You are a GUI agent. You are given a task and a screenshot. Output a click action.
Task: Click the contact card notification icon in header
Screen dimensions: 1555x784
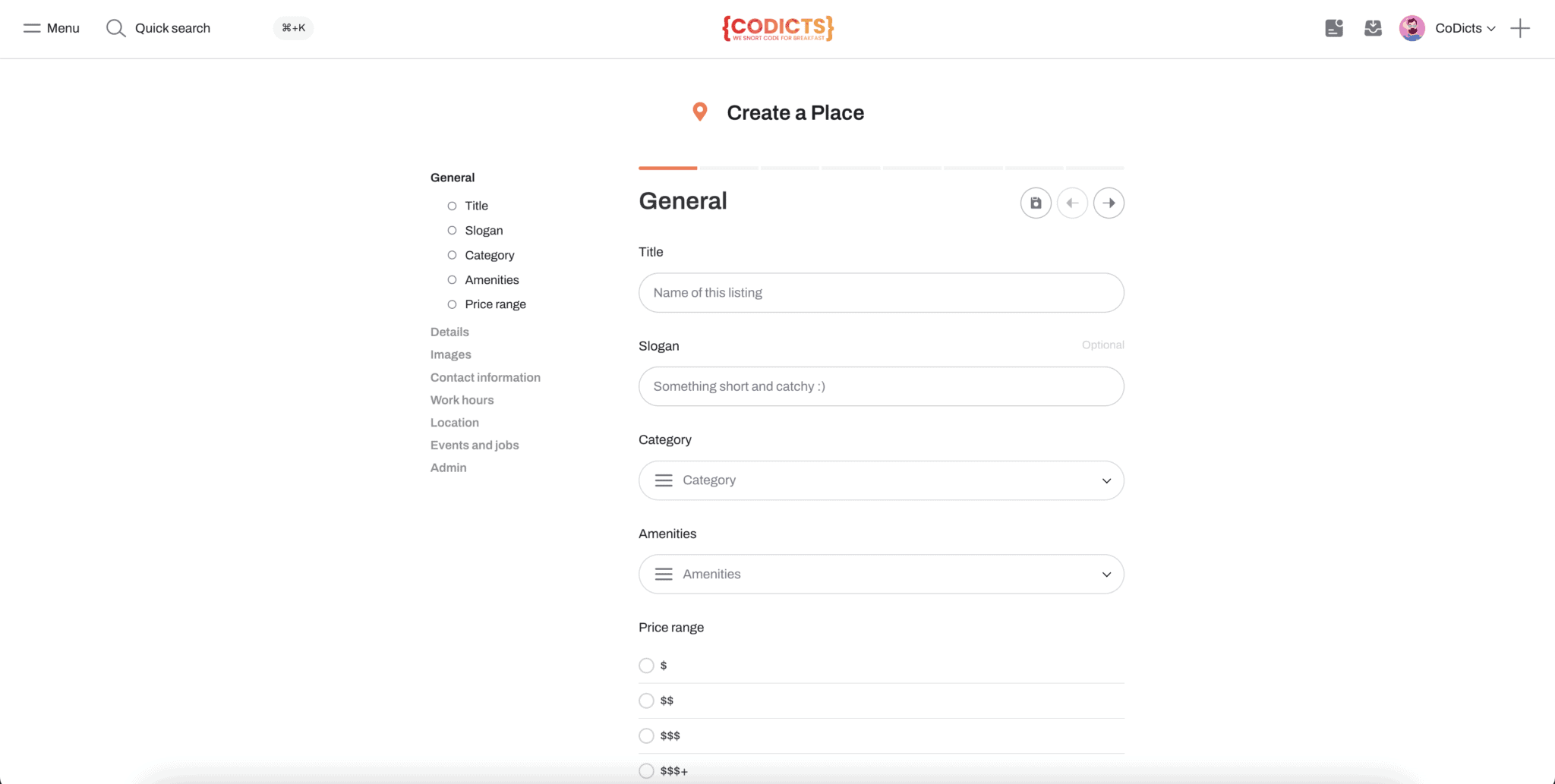(1333, 28)
